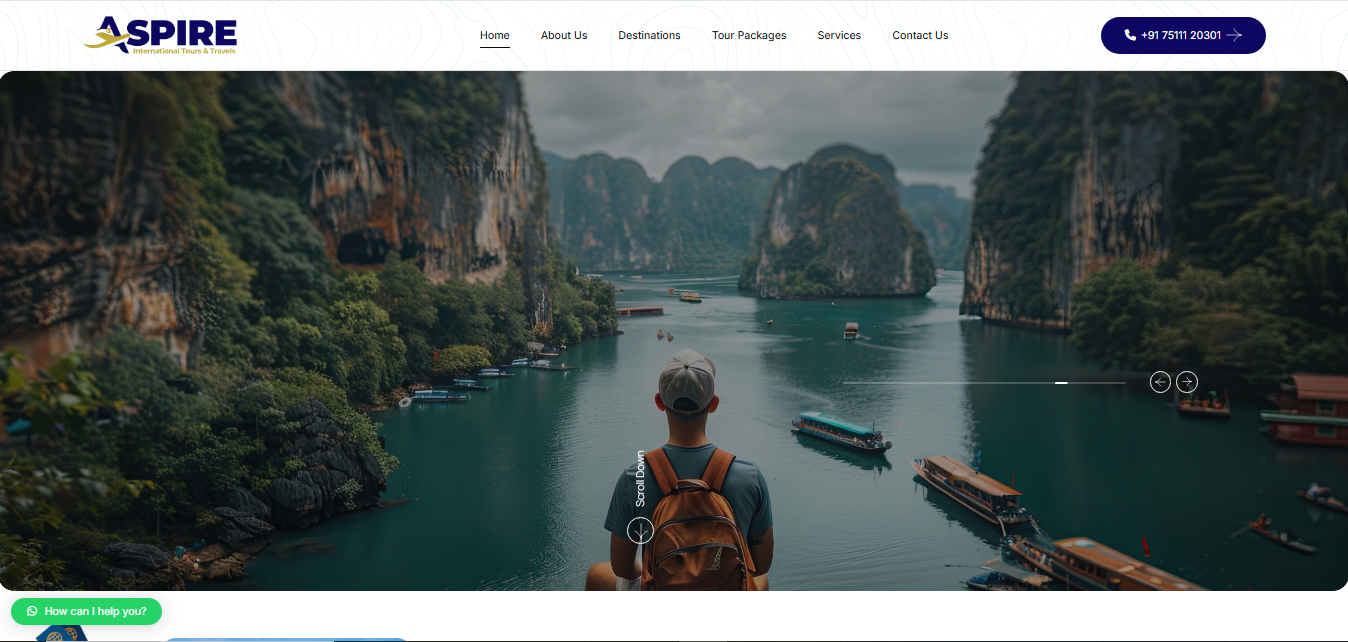
Task: Call +91 75111 20301 button
Action: (x=1180, y=35)
